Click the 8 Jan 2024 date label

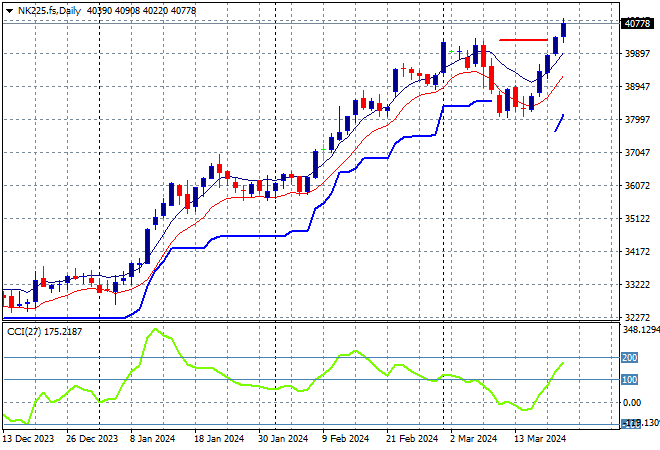[x=153, y=438]
